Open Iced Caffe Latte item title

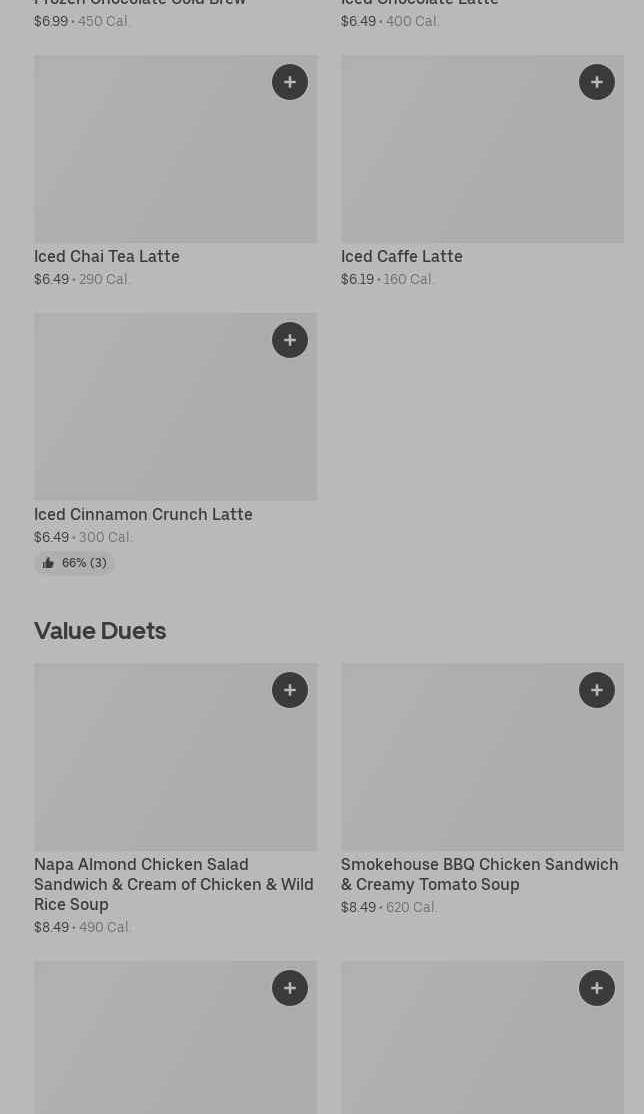coord(402,256)
